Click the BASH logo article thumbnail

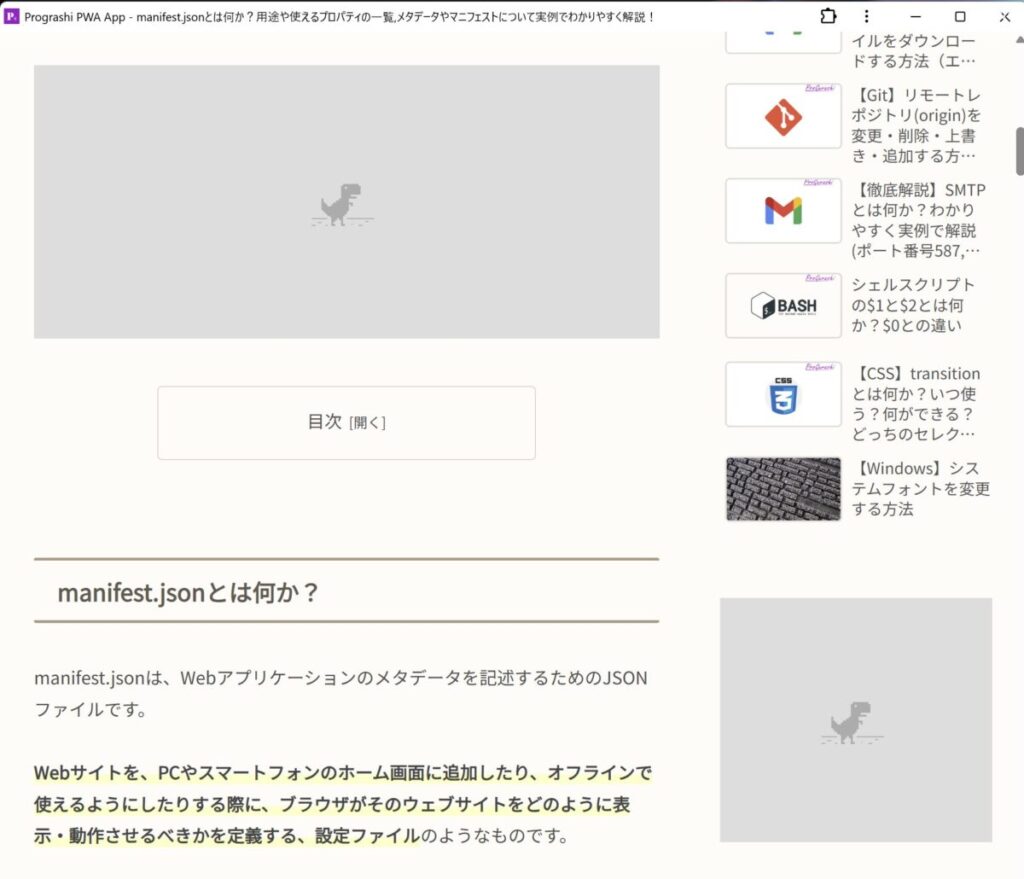click(x=783, y=306)
